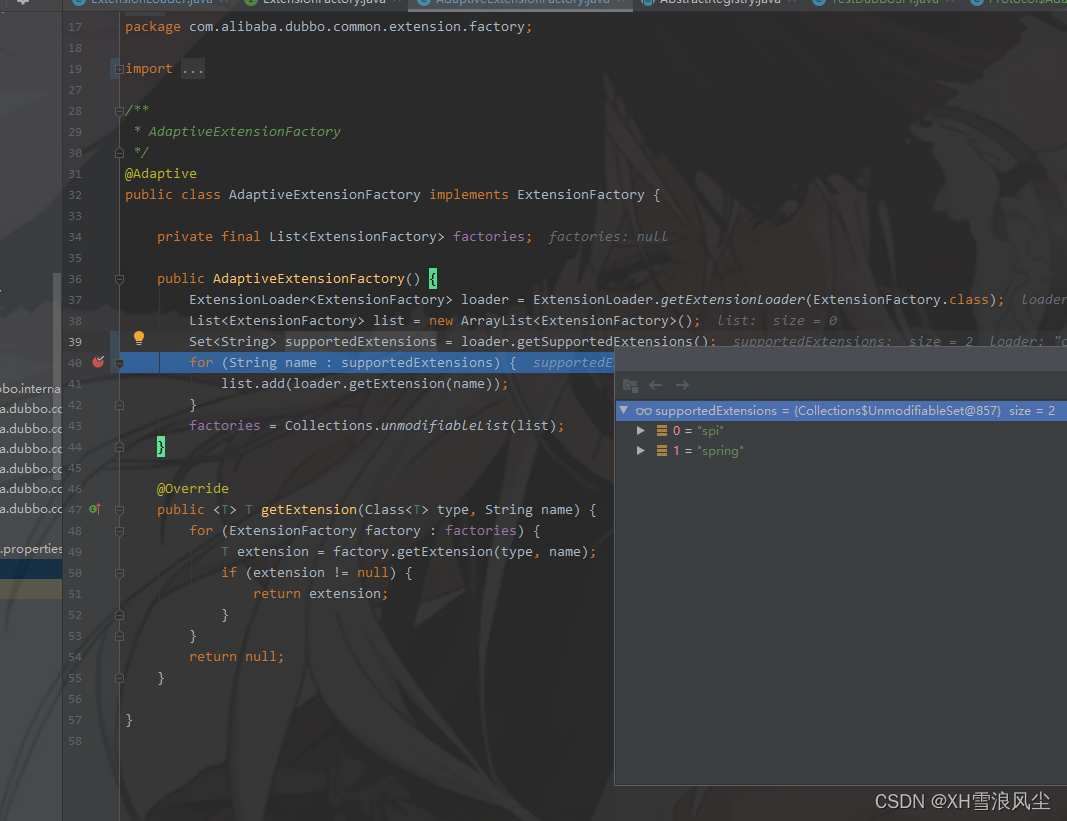
Task: Go back using the debugger popup arrow
Action: tap(656, 385)
